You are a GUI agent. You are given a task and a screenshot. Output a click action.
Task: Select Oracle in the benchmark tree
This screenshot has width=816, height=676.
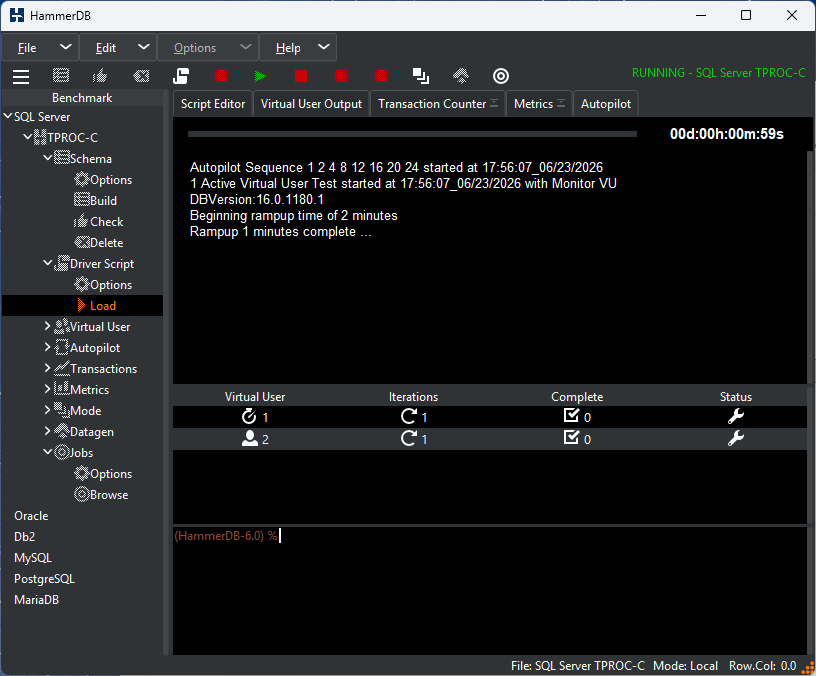(31, 516)
